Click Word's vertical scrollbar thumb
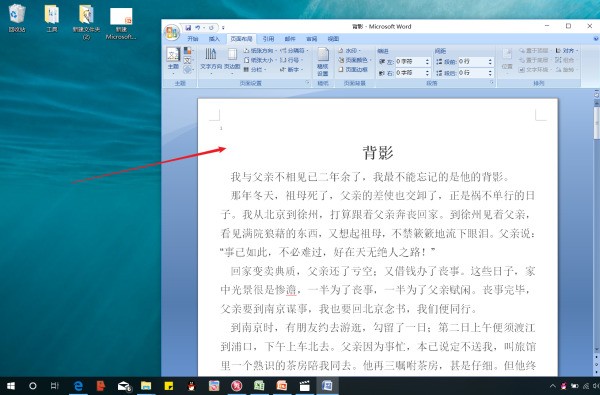The width and height of the screenshot is (600, 395). 597,122
